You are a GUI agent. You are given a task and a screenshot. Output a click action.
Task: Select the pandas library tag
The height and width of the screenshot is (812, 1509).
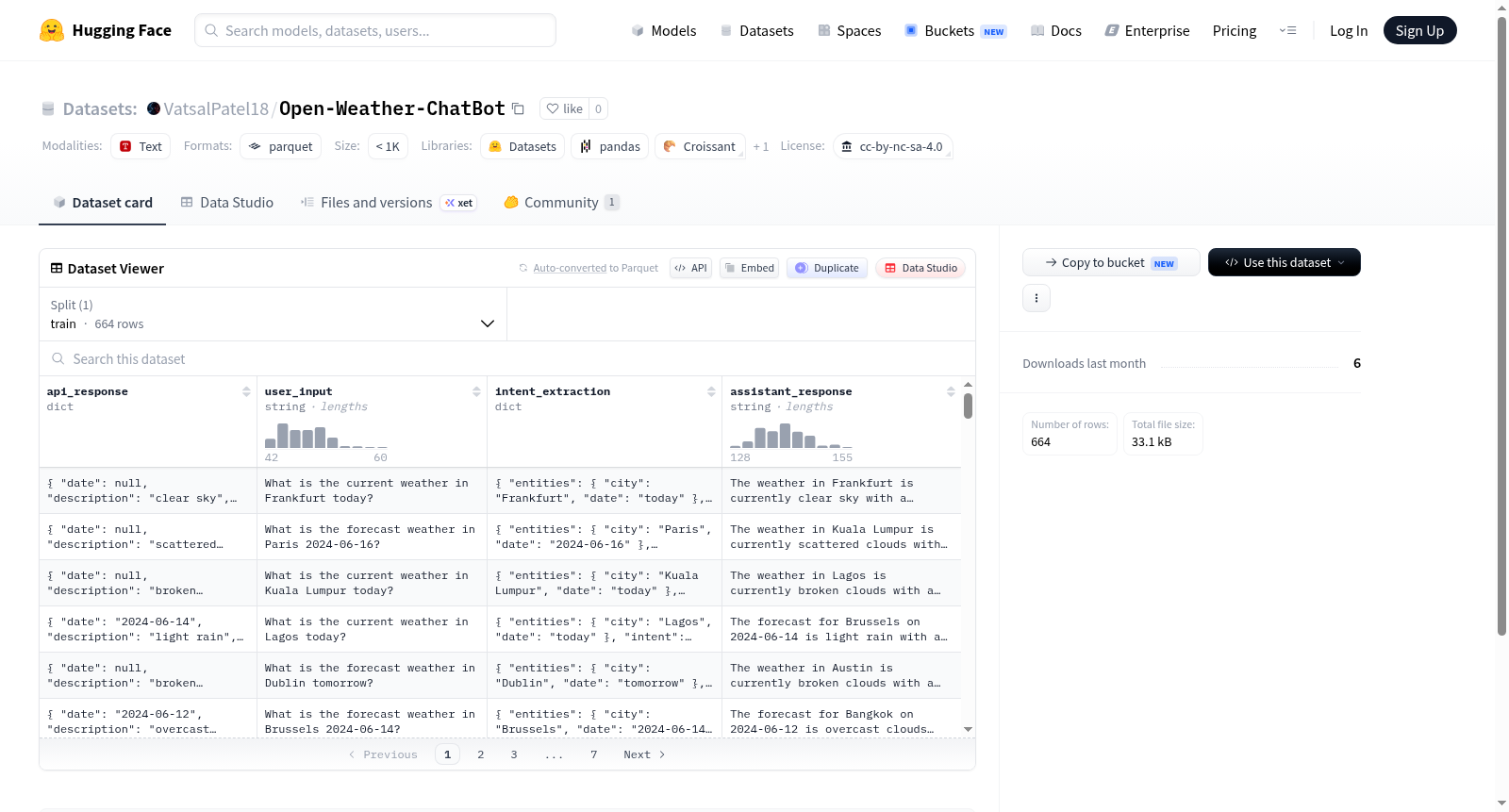(x=609, y=146)
